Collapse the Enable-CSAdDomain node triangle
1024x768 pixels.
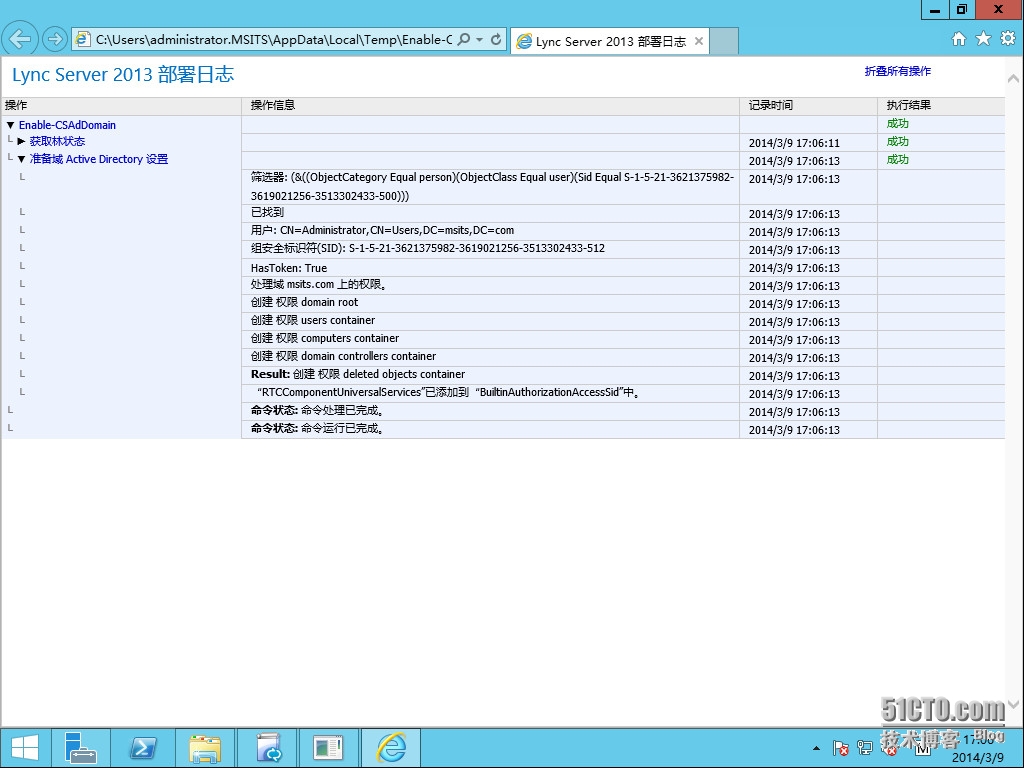click(10, 125)
